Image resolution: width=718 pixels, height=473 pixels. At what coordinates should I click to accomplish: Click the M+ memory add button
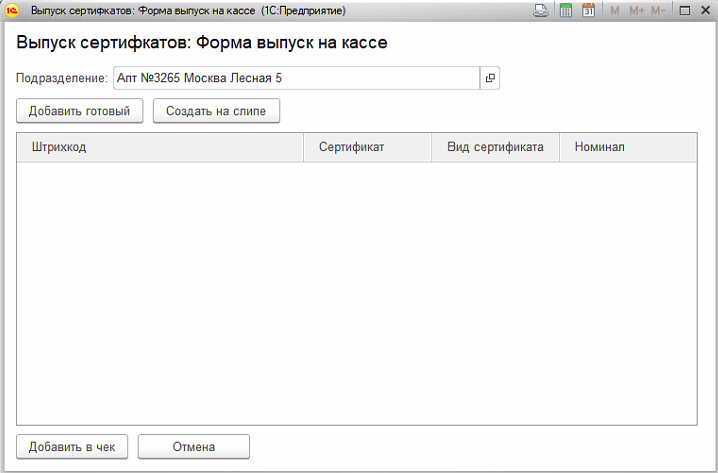pos(636,10)
